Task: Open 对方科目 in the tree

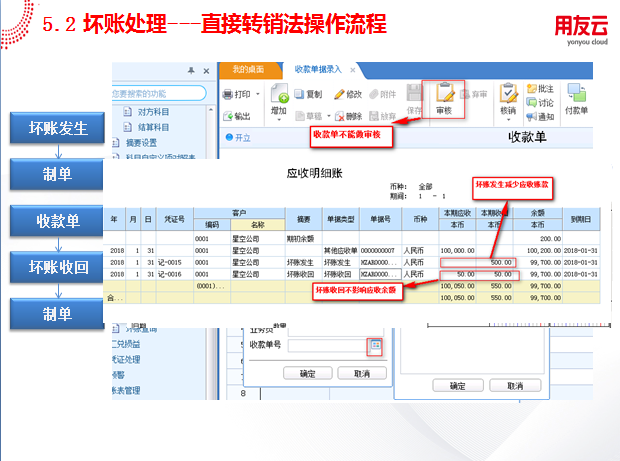Action: 153,112
